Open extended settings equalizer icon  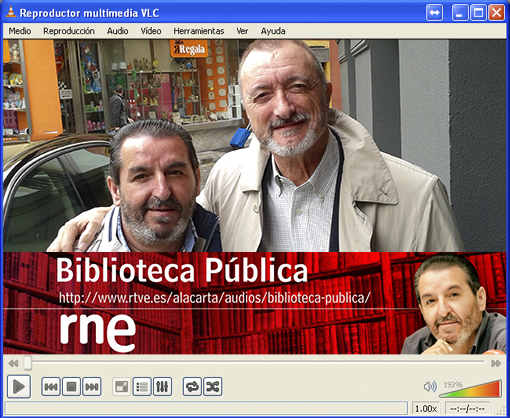pos(162,387)
